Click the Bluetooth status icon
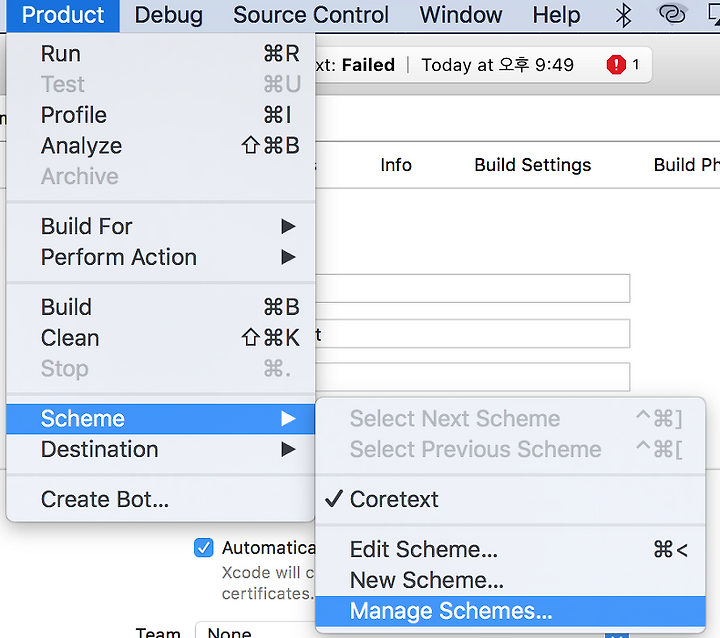The width and height of the screenshot is (720, 638). click(x=623, y=15)
